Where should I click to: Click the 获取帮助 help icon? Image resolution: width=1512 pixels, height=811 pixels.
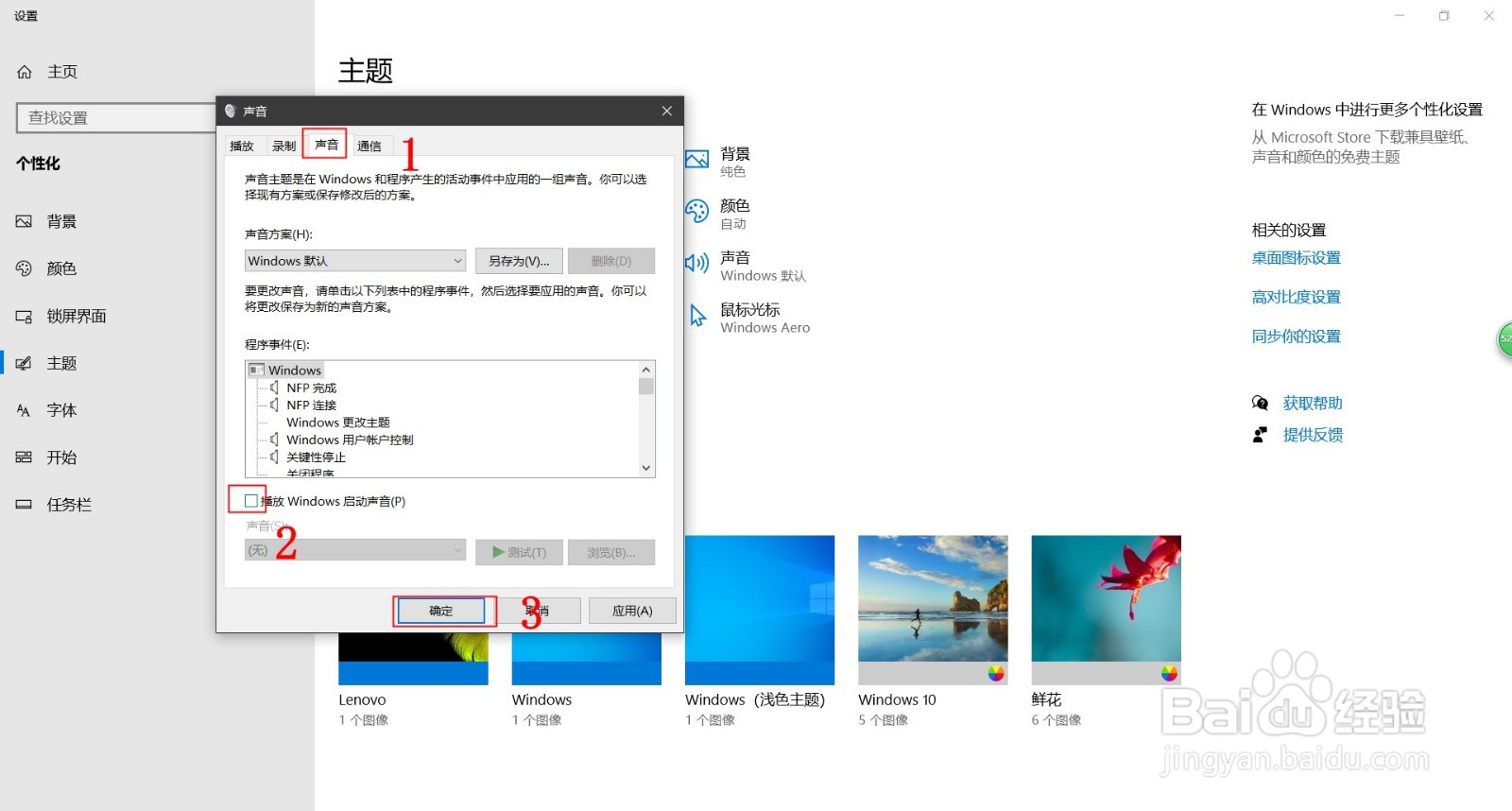click(x=1260, y=404)
